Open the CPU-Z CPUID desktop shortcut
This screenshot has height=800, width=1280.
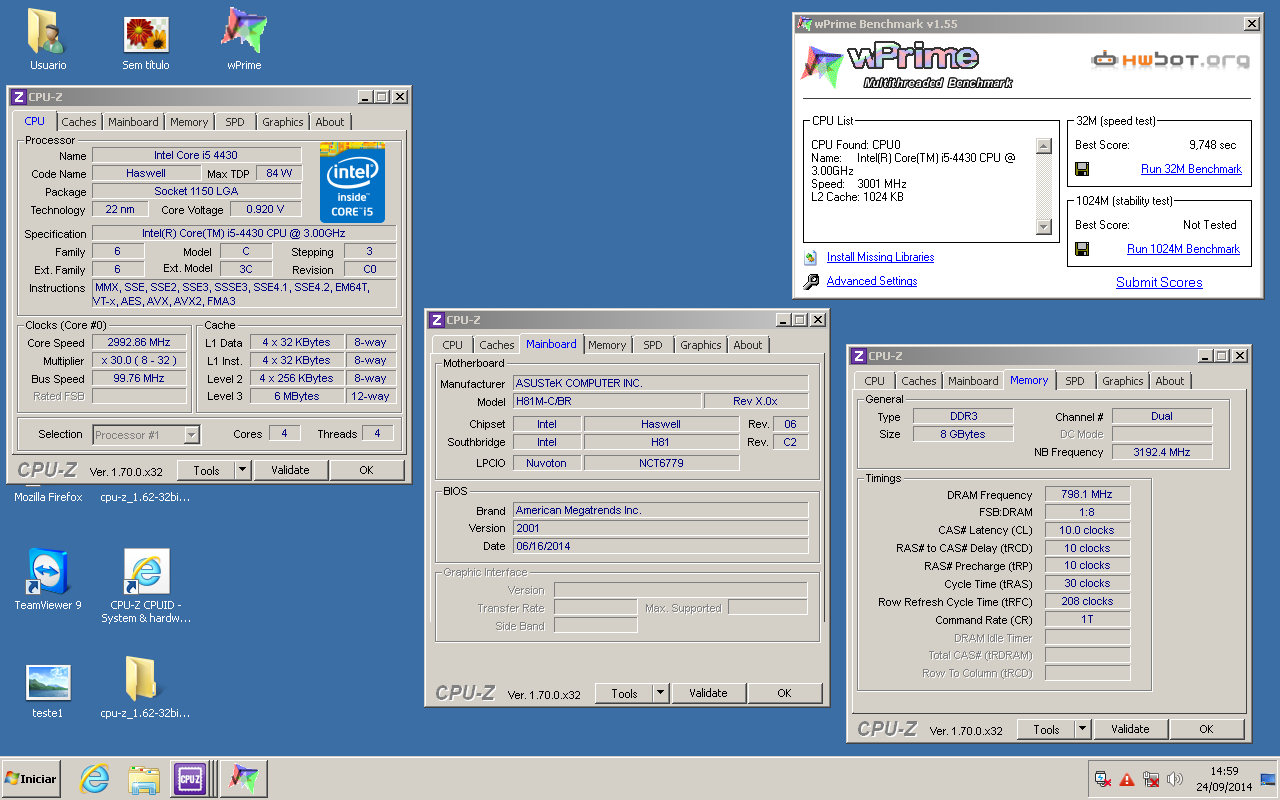coord(146,586)
